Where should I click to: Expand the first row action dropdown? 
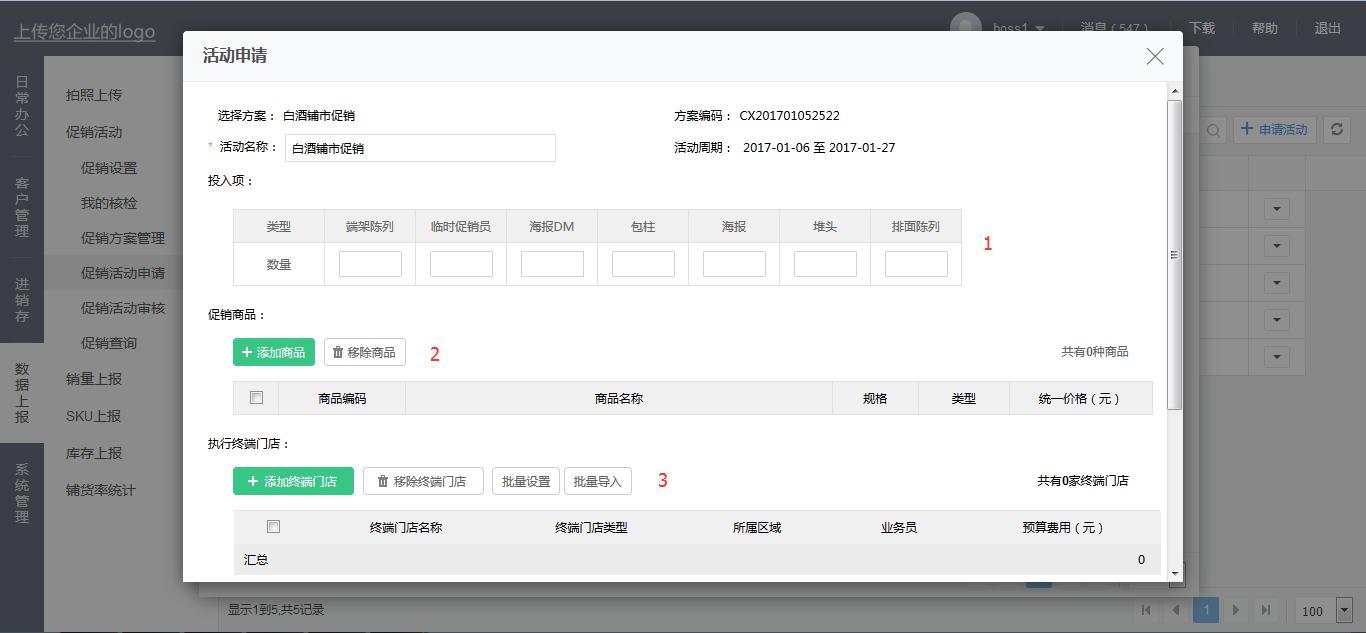(1276, 209)
